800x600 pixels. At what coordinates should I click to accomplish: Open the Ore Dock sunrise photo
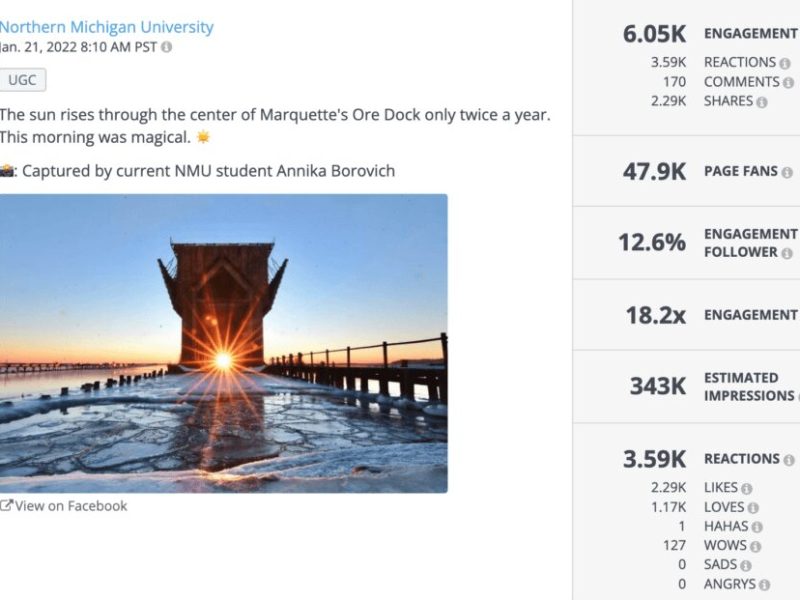pyautogui.click(x=223, y=343)
